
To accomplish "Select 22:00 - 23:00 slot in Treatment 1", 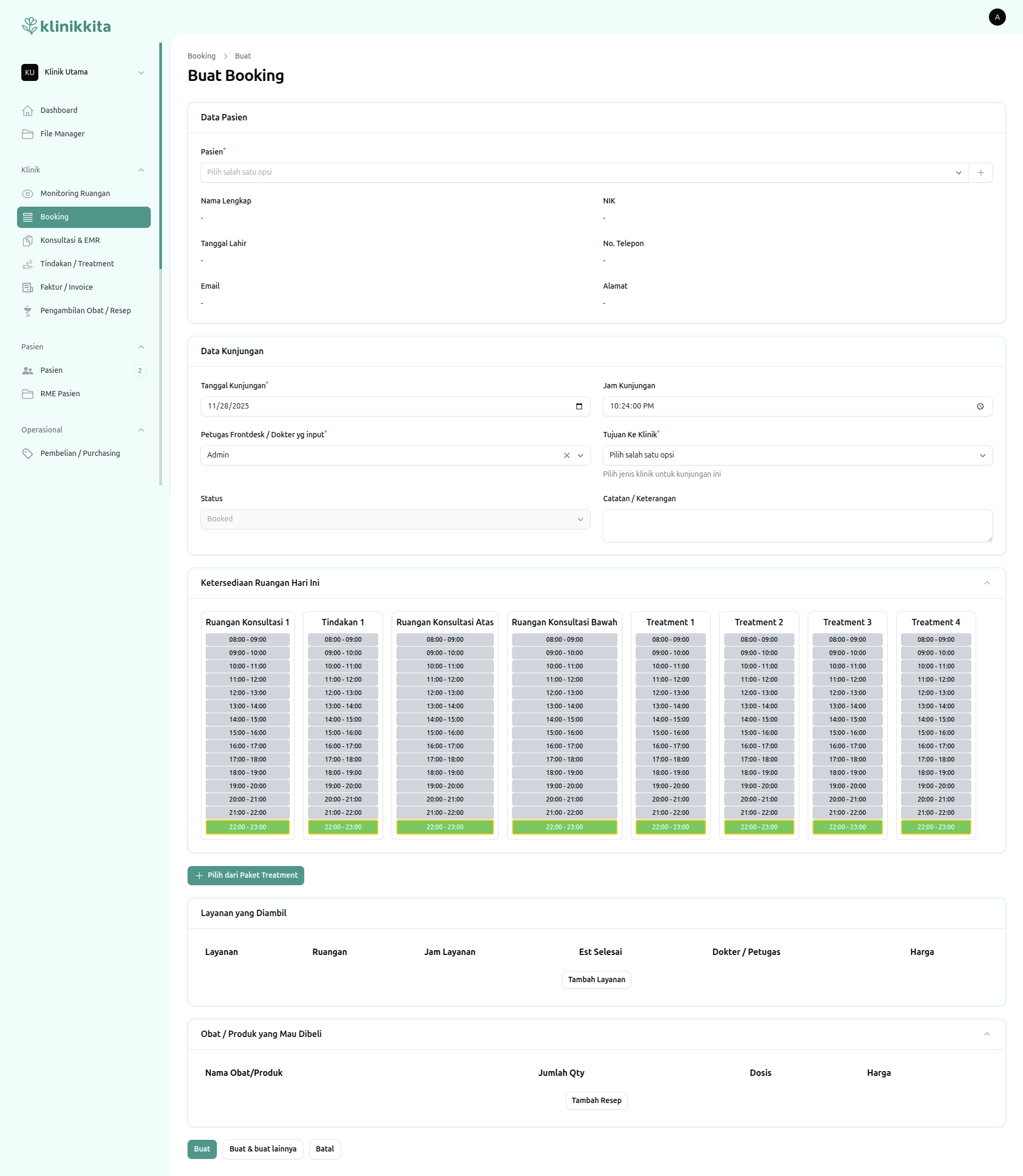I will tap(670, 827).
